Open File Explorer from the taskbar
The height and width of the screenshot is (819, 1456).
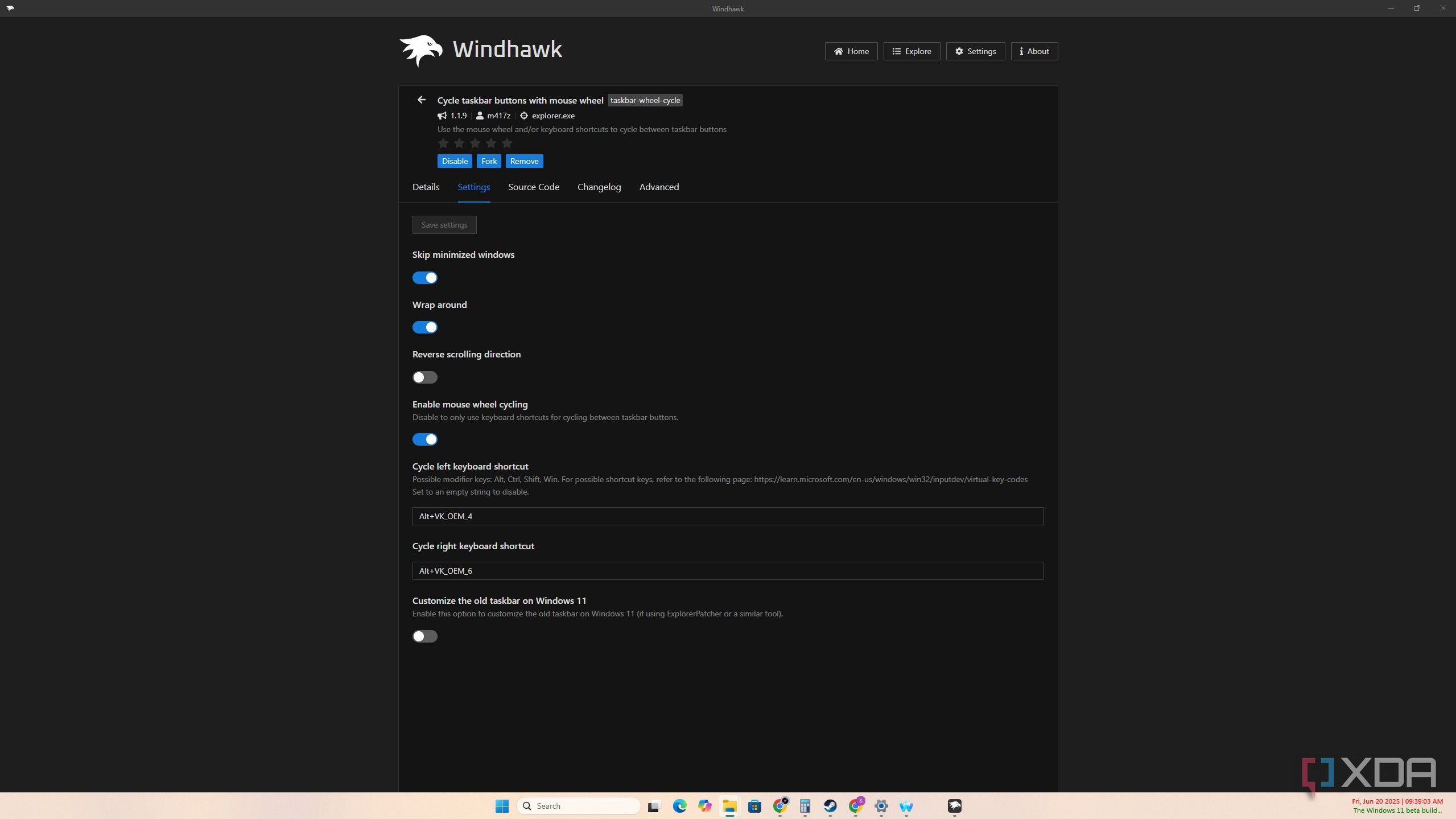pos(729,806)
